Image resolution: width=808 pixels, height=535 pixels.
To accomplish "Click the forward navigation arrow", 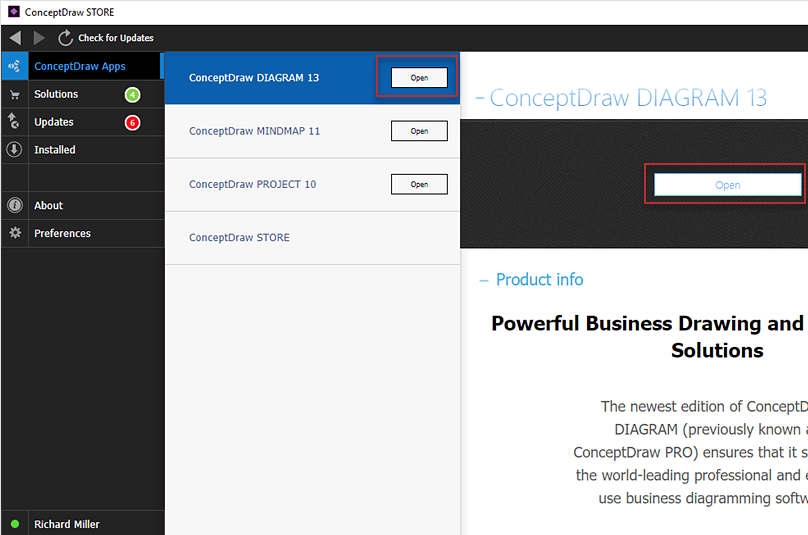I will pyautogui.click(x=39, y=38).
